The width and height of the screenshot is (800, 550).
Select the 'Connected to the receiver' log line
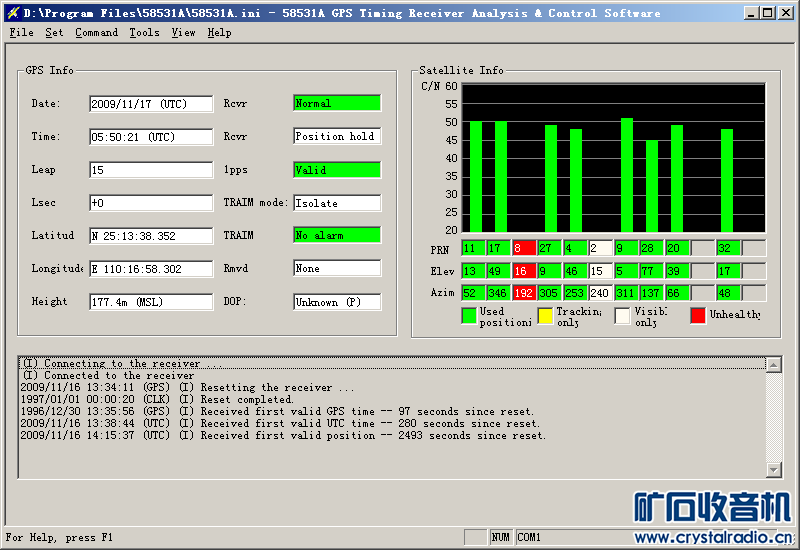392,376
